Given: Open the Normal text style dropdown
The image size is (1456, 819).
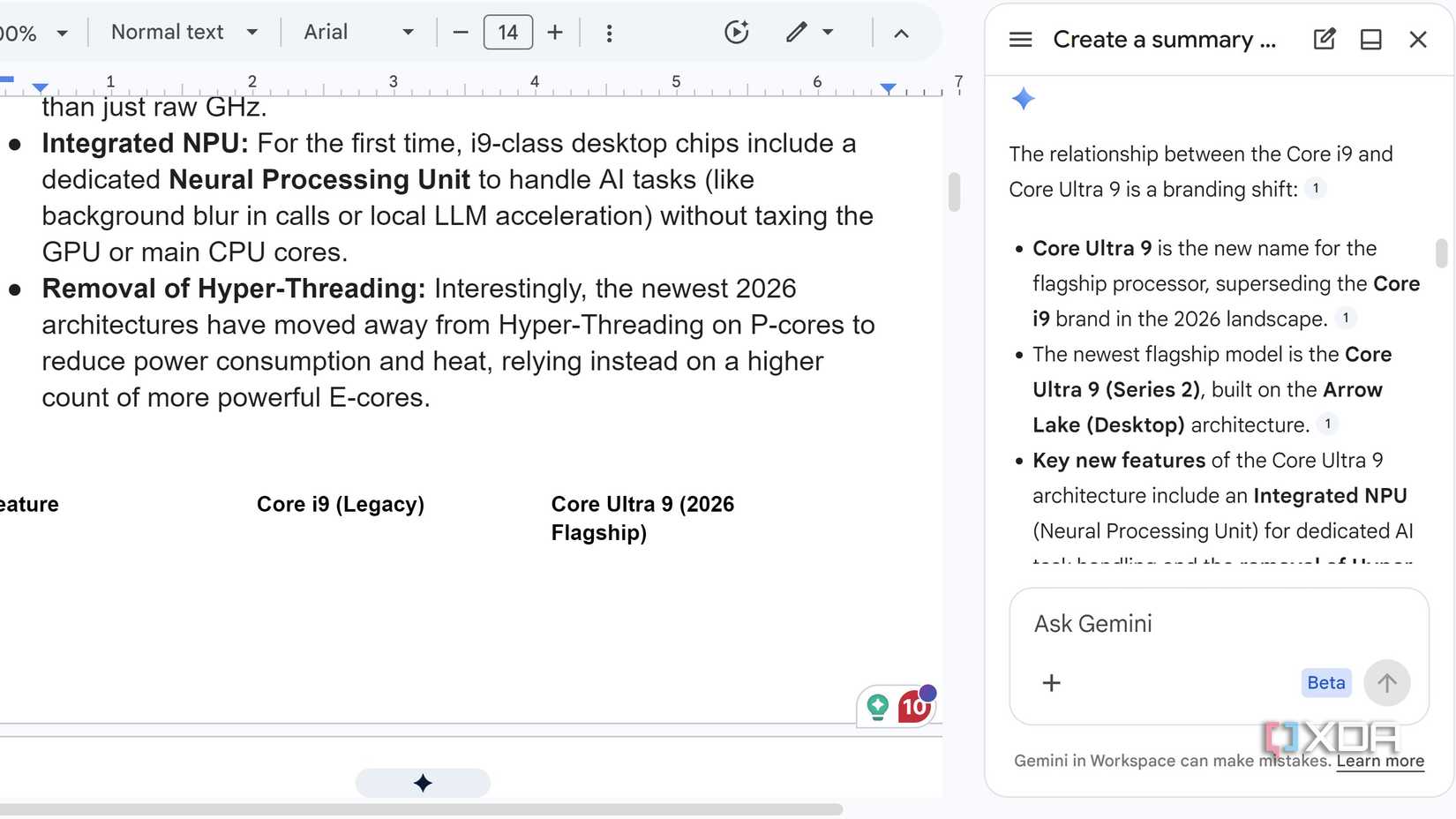Looking at the screenshot, I should click(184, 33).
